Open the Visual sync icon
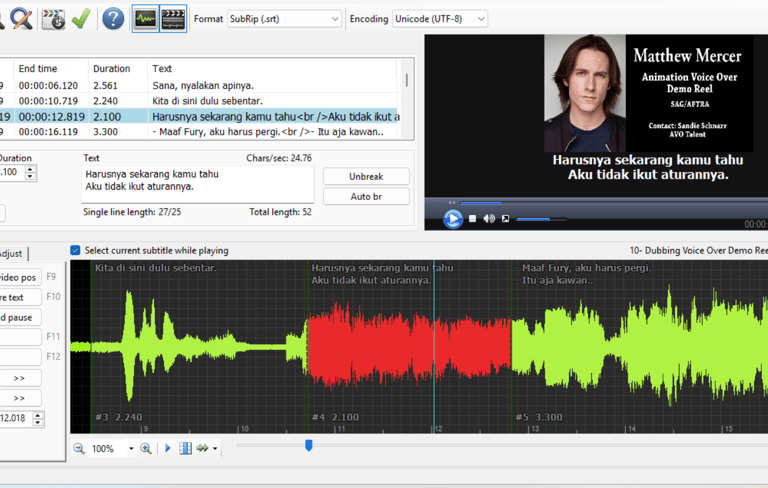Image resolution: width=768 pixels, height=488 pixels. tap(53, 19)
